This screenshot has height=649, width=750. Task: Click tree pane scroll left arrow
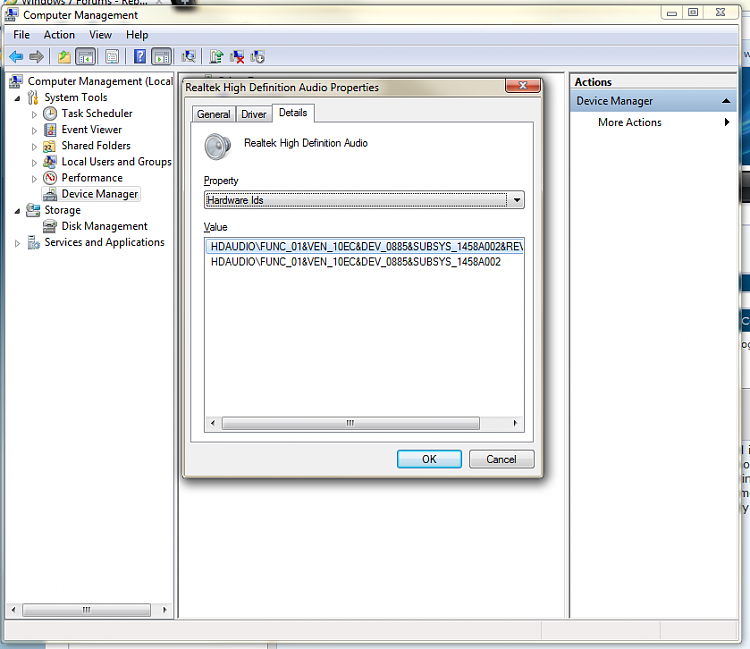[x=13, y=610]
